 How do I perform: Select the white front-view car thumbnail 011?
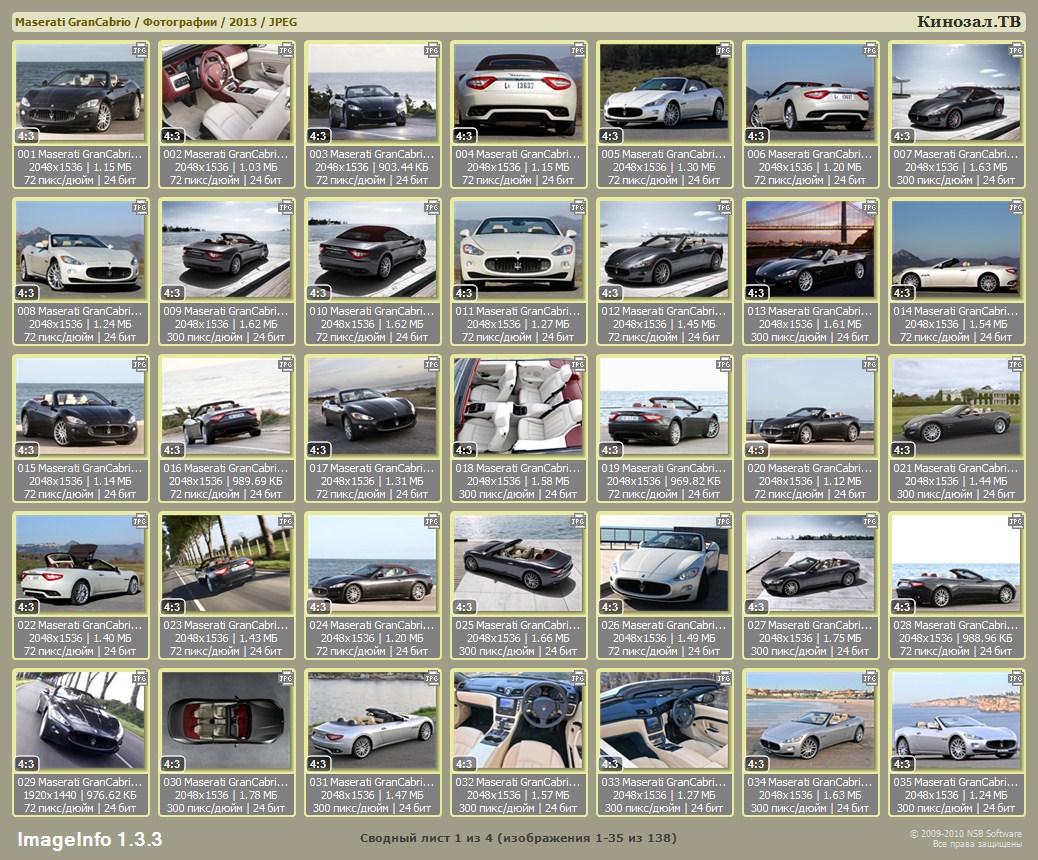coord(518,249)
